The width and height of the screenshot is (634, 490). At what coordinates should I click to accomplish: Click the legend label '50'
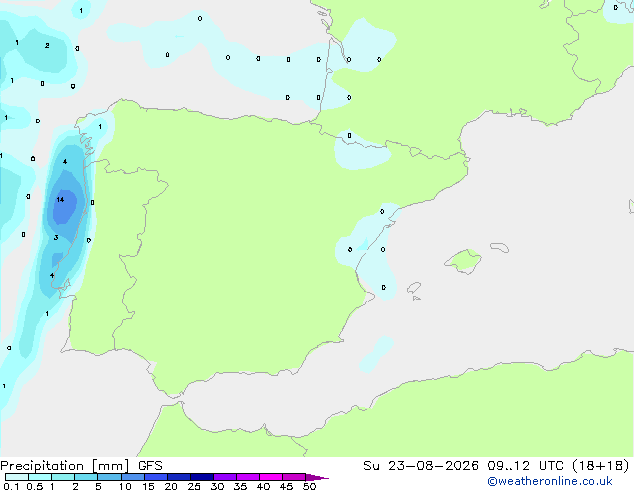pyautogui.click(x=309, y=486)
